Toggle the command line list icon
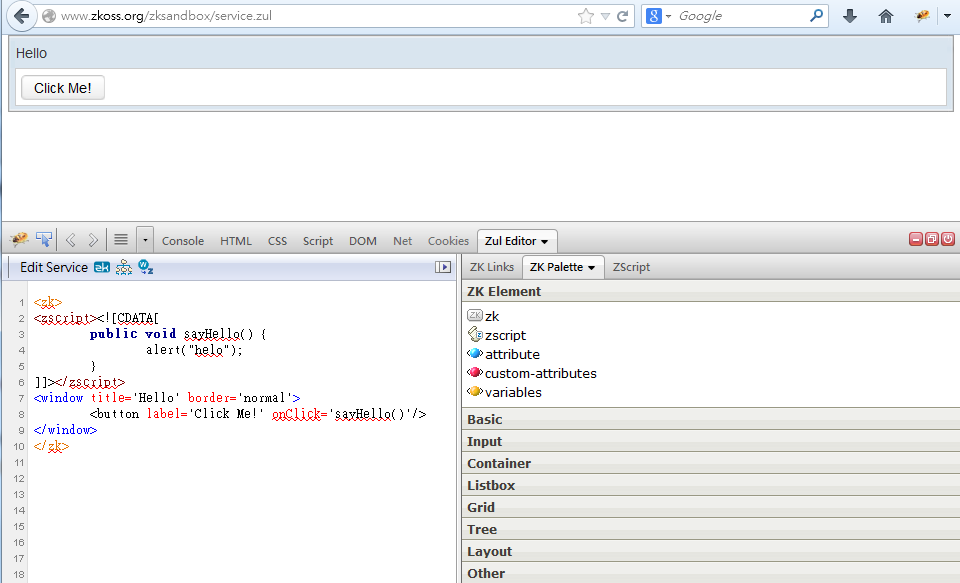 click(x=121, y=239)
